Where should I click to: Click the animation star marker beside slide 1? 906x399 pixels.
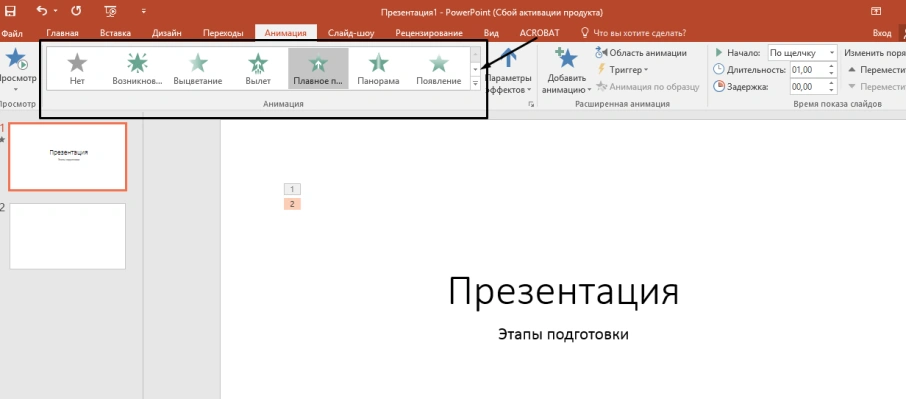click(x=2, y=139)
